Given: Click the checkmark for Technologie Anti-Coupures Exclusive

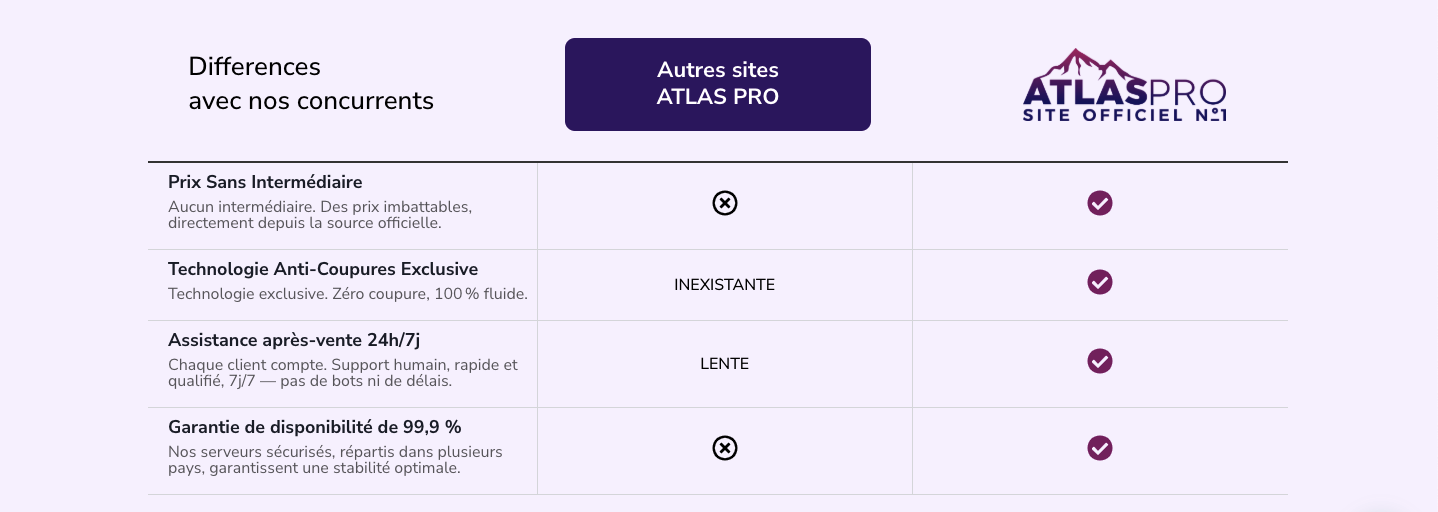Looking at the screenshot, I should (1100, 282).
